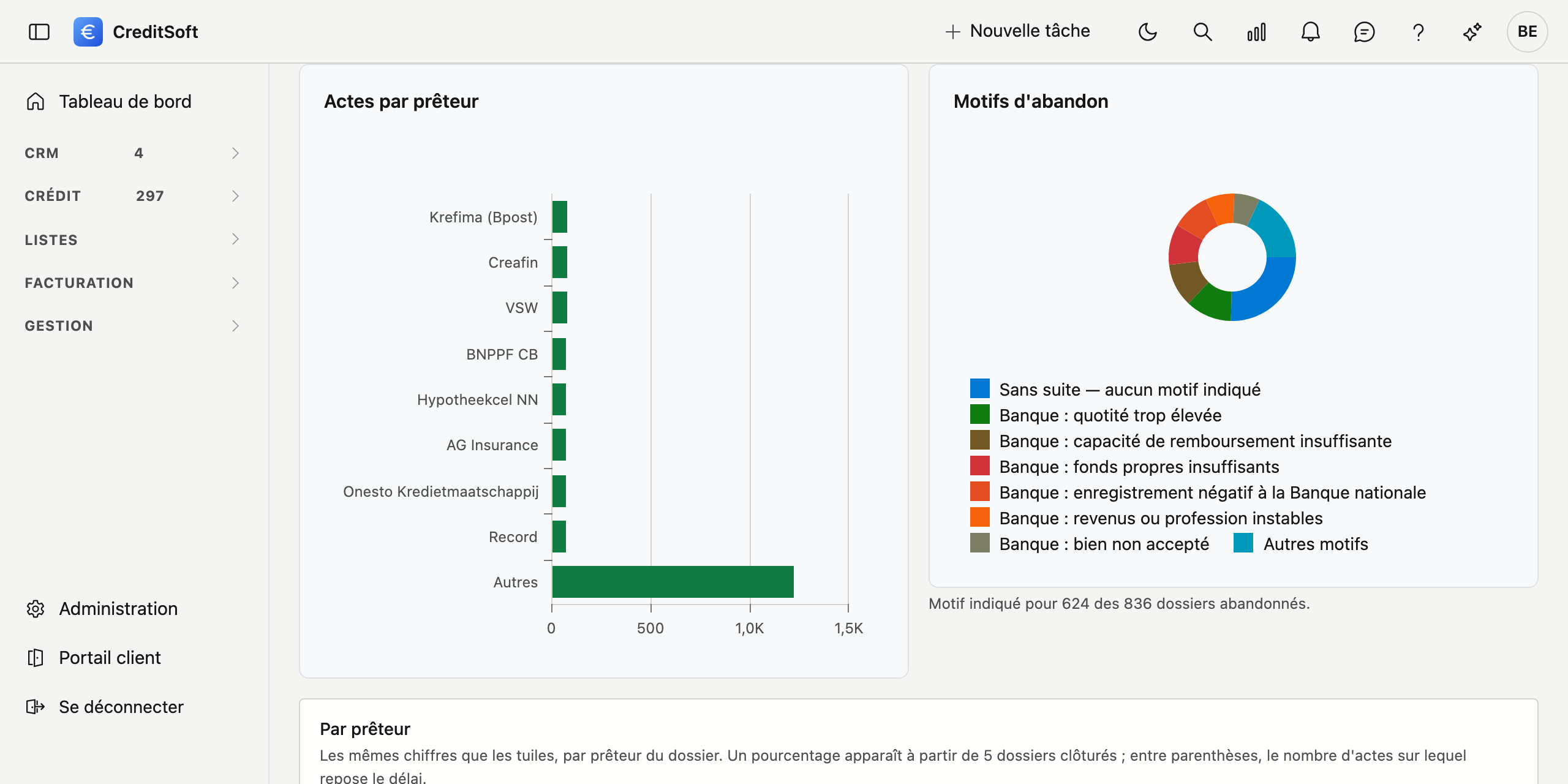Toggle the sidebar panel icon
This screenshot has width=1568, height=784.
[x=39, y=32]
